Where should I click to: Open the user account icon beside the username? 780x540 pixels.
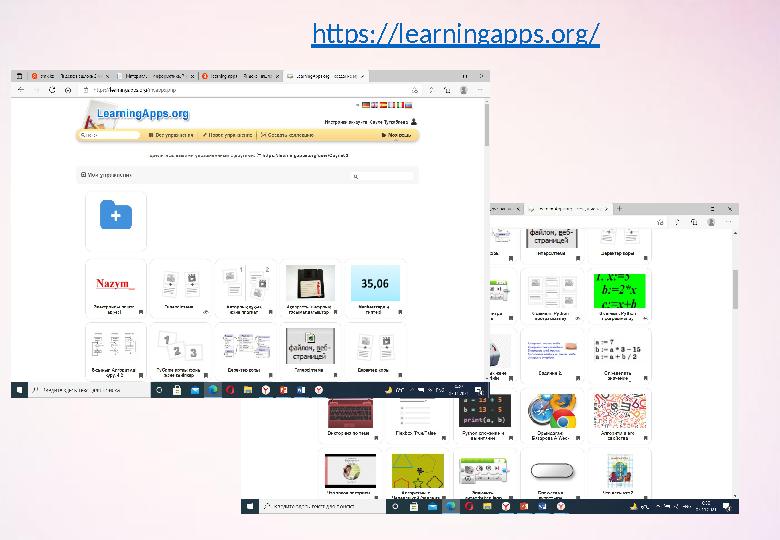[414, 121]
